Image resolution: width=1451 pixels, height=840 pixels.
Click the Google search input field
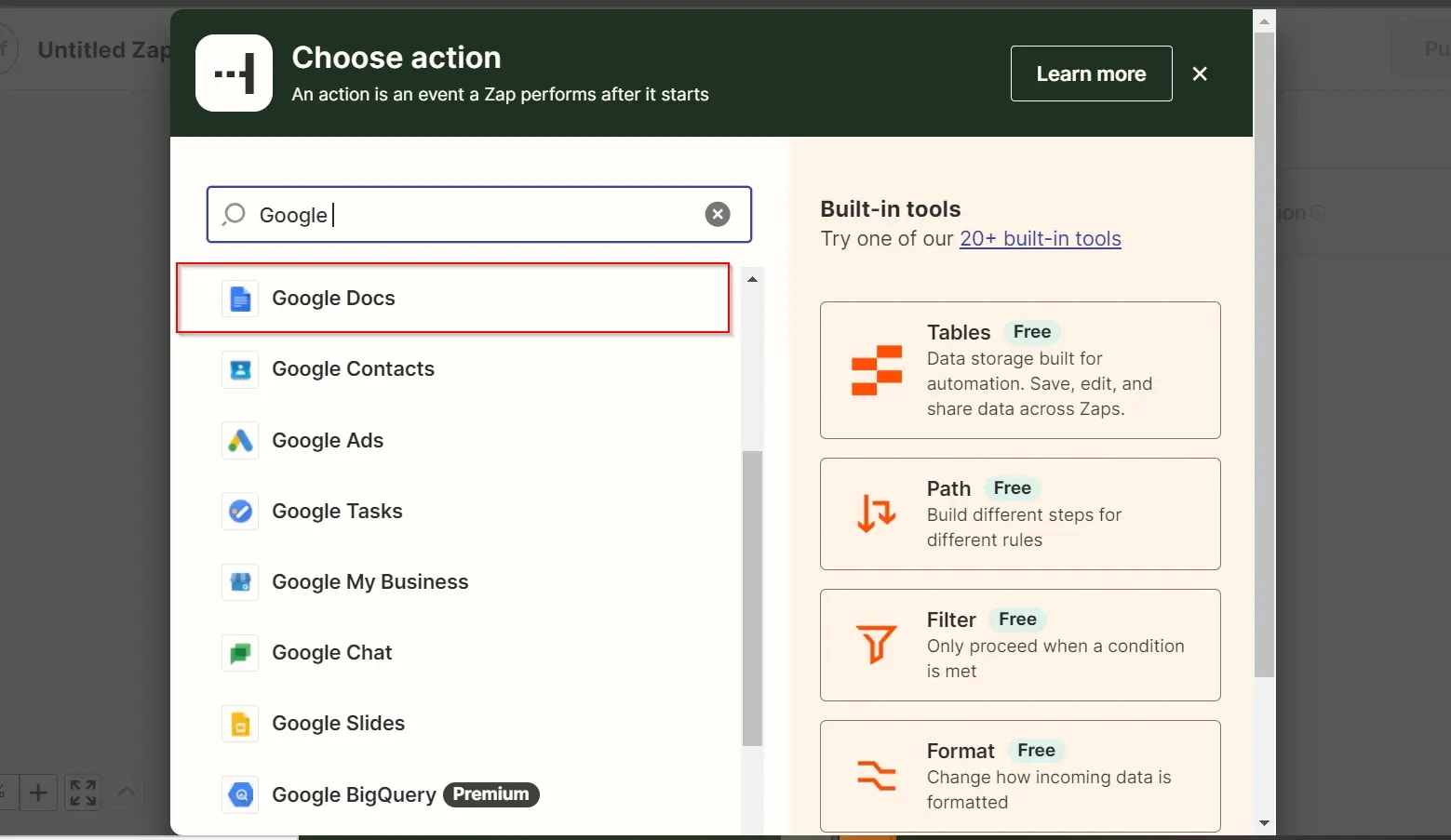[478, 215]
